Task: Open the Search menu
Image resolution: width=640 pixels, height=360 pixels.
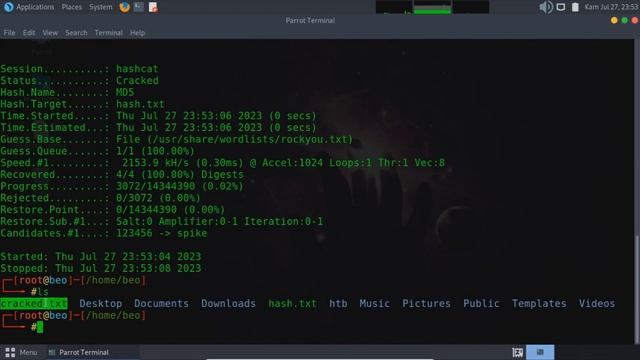Action: click(76, 33)
